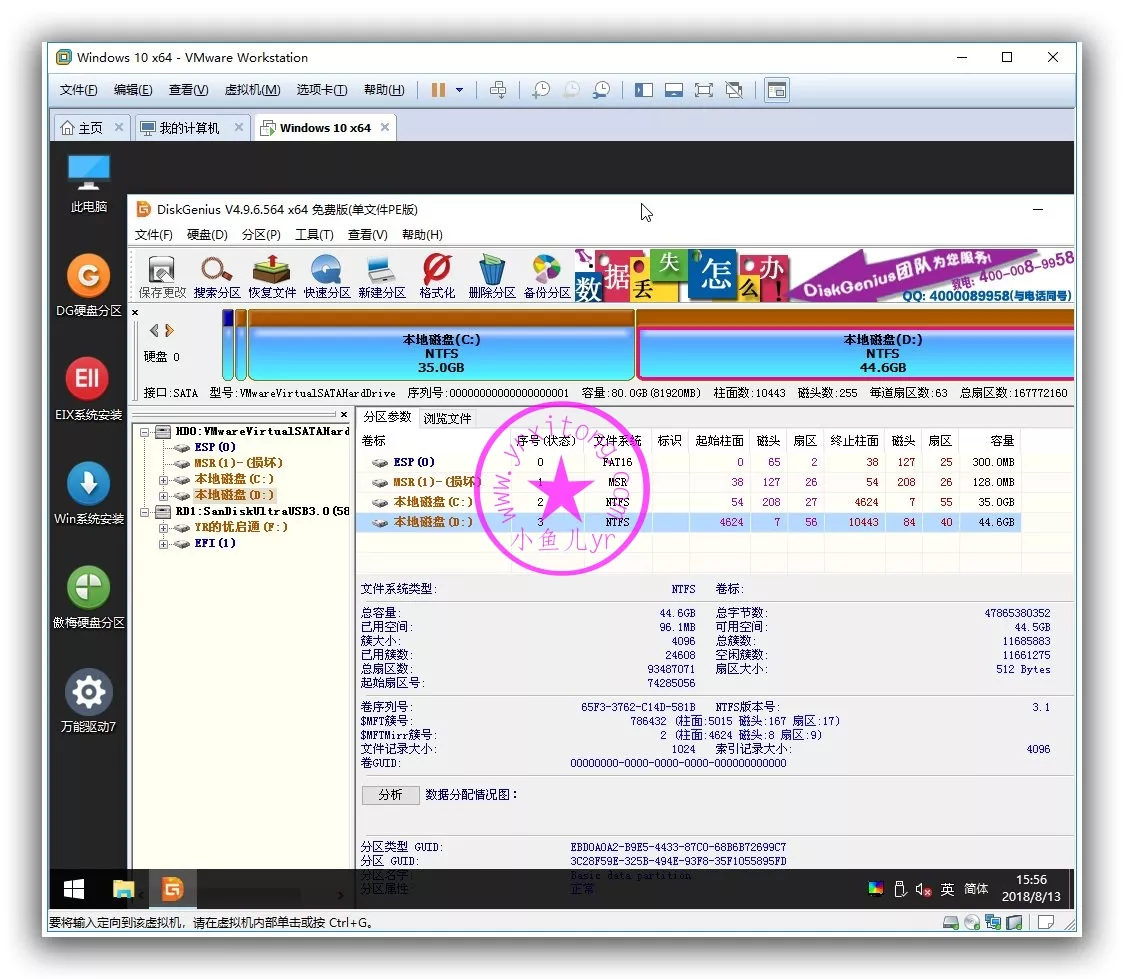The image size is (1124, 979).
Task: Click DiskGenius taskbar button
Action: (x=172, y=889)
